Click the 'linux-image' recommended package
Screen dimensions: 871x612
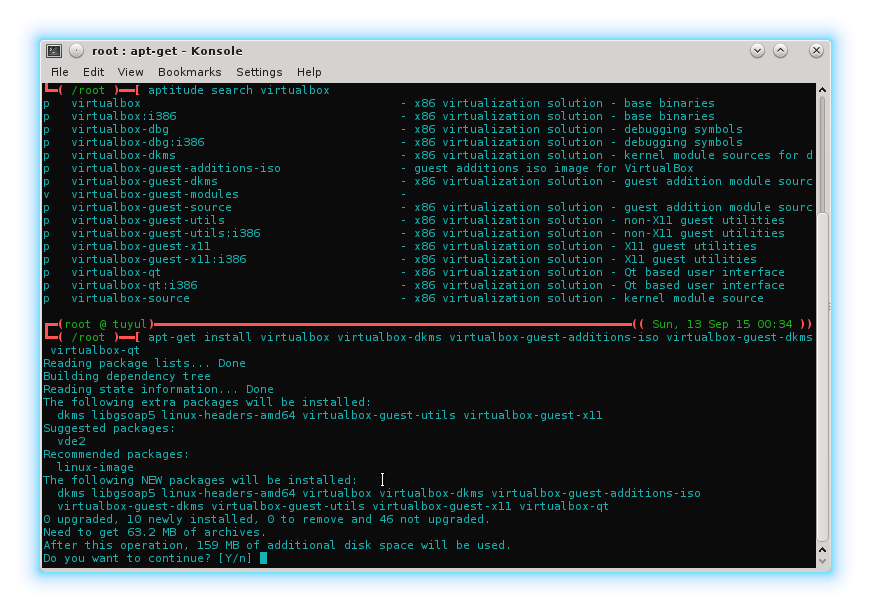(x=96, y=468)
